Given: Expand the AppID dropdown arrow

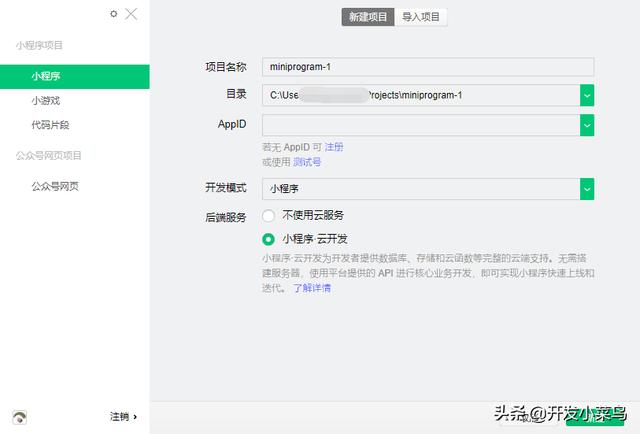Looking at the screenshot, I should coord(587,125).
